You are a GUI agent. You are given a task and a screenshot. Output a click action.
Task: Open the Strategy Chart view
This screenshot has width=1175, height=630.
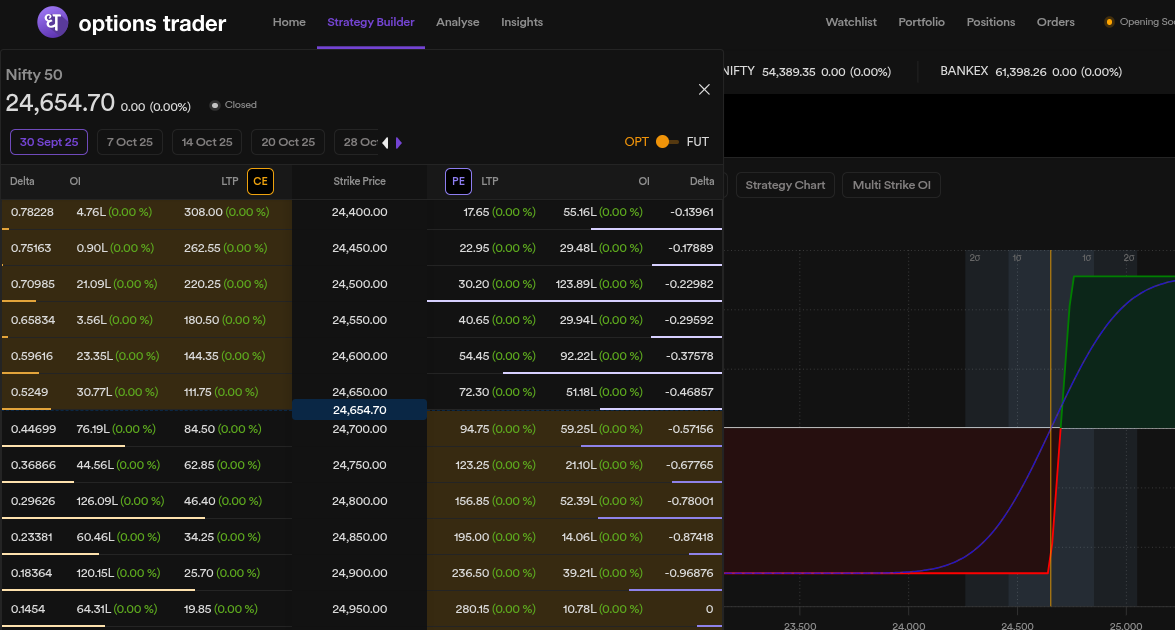tap(785, 185)
